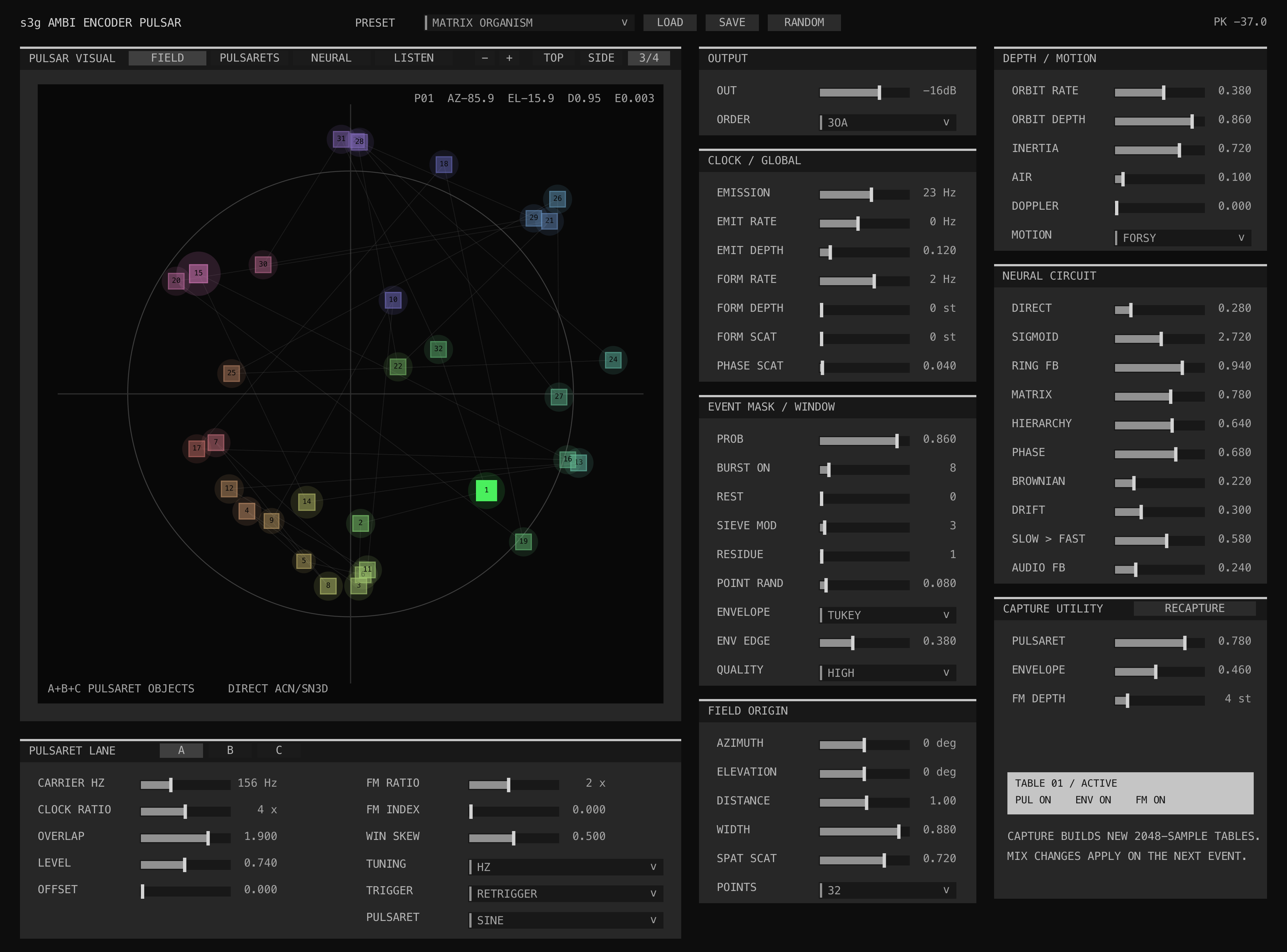Select pulsaret node 31
Screen dimensions: 1287x952
click(x=341, y=139)
